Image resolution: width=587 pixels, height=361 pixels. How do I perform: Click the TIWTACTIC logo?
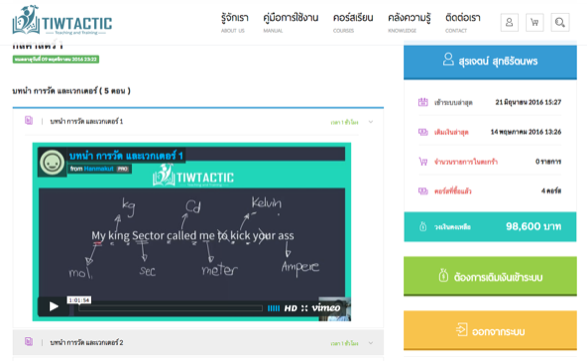(62, 21)
